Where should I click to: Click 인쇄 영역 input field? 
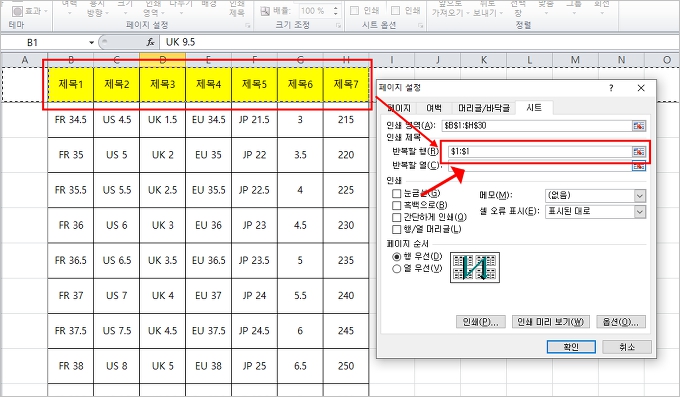tap(536, 126)
